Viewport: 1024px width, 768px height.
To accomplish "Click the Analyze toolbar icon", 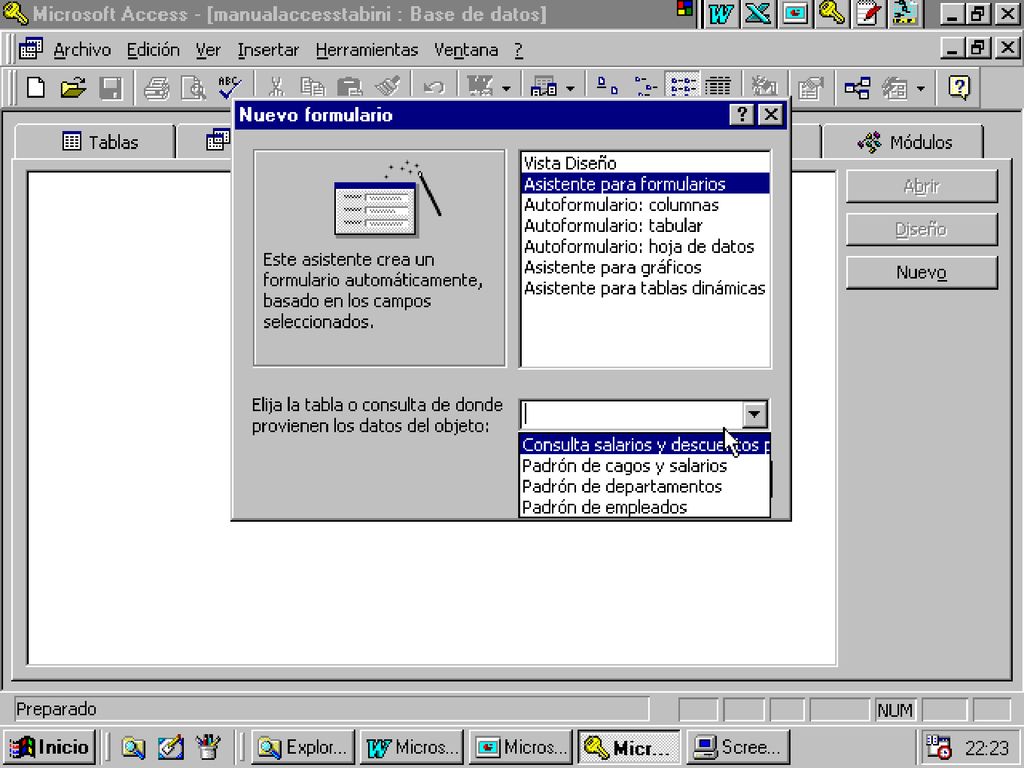I will tap(543, 87).
